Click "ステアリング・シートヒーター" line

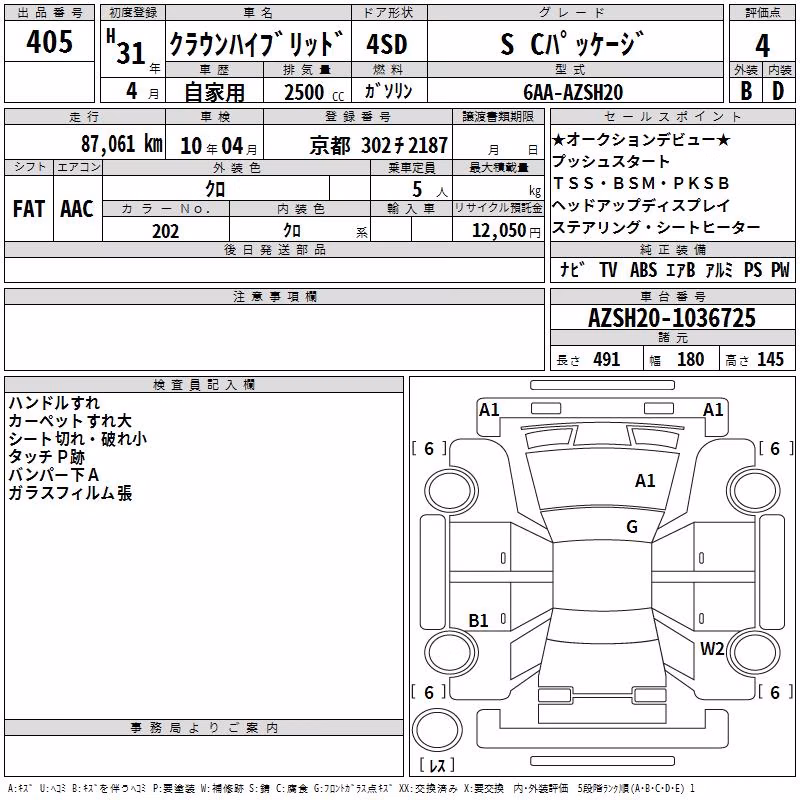(656, 227)
